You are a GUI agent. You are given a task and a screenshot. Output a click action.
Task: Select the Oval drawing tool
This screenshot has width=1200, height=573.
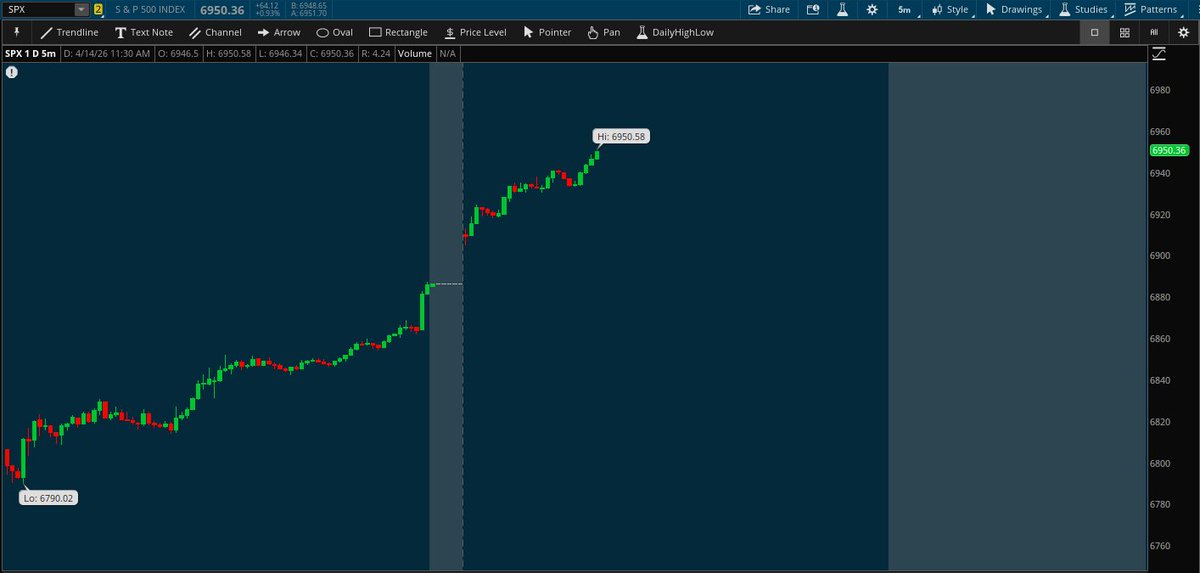click(335, 32)
